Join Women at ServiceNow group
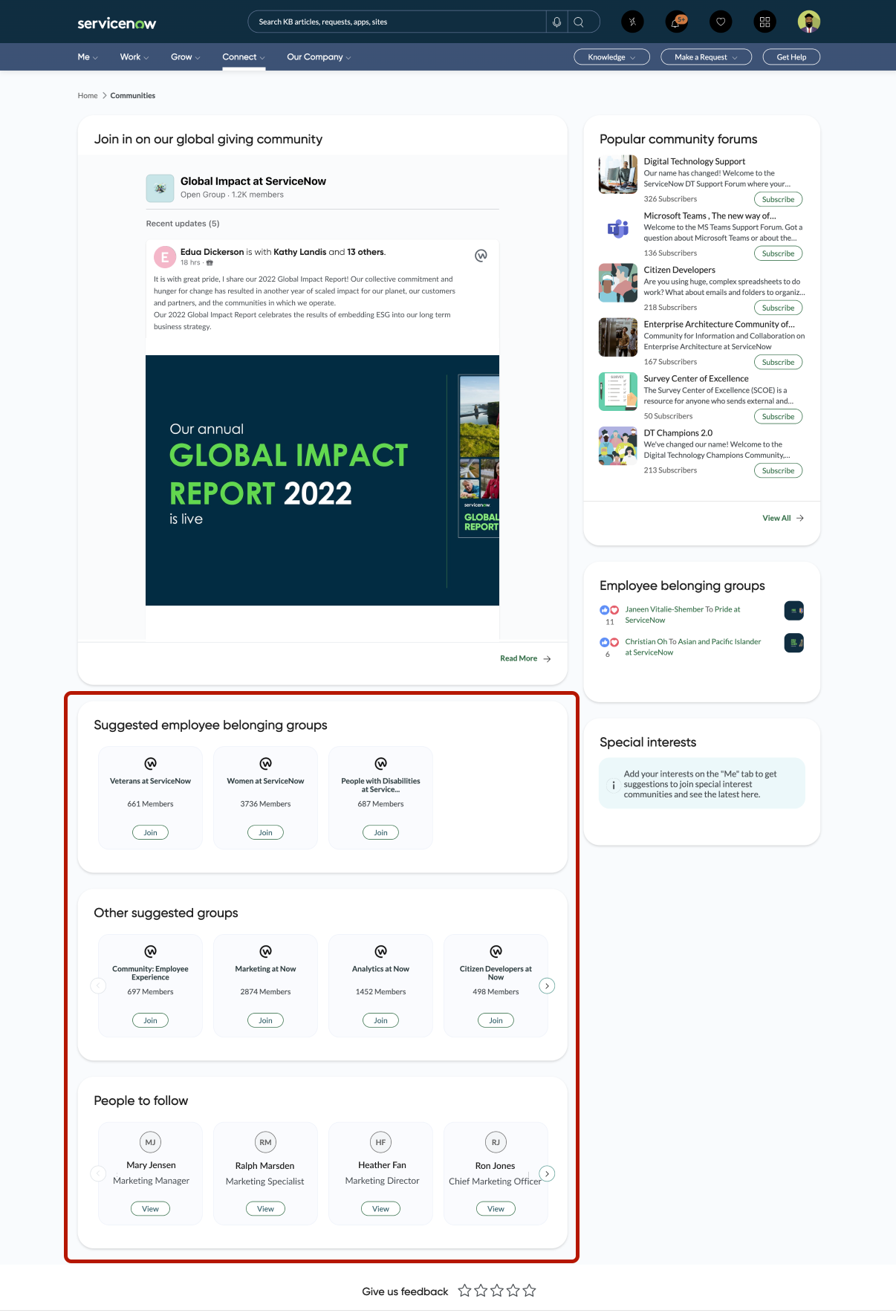The width and height of the screenshot is (896, 1316). 265,832
